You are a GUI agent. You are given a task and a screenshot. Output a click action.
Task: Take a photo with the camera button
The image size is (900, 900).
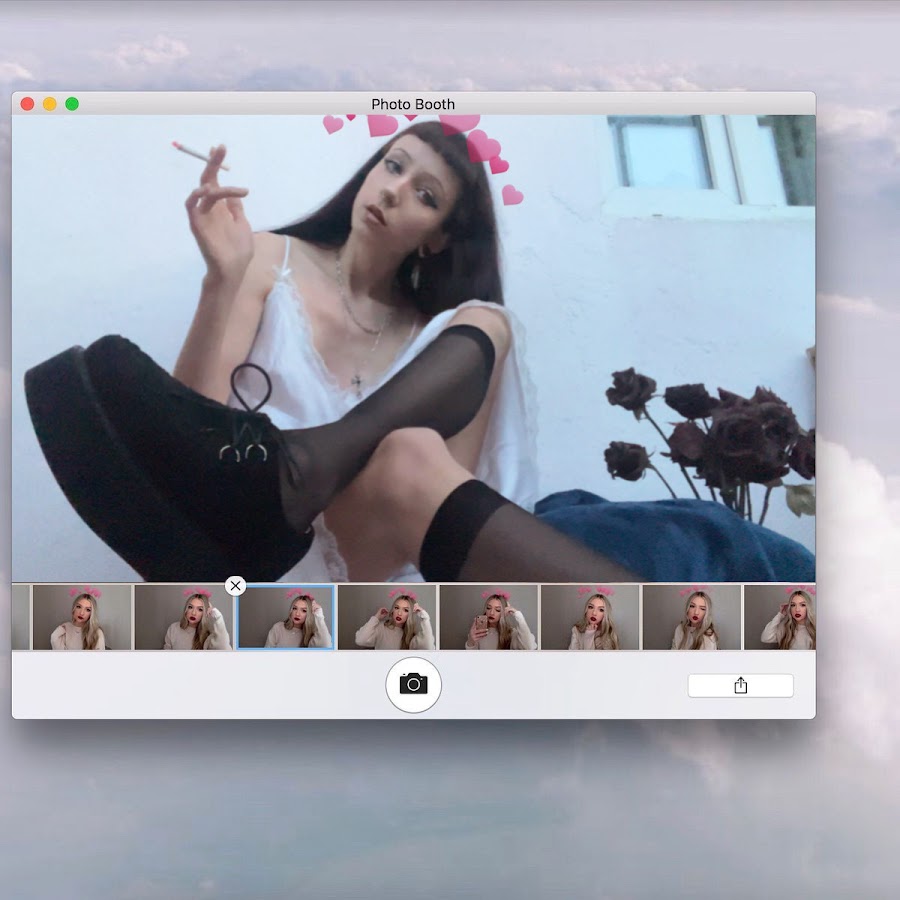coord(413,685)
